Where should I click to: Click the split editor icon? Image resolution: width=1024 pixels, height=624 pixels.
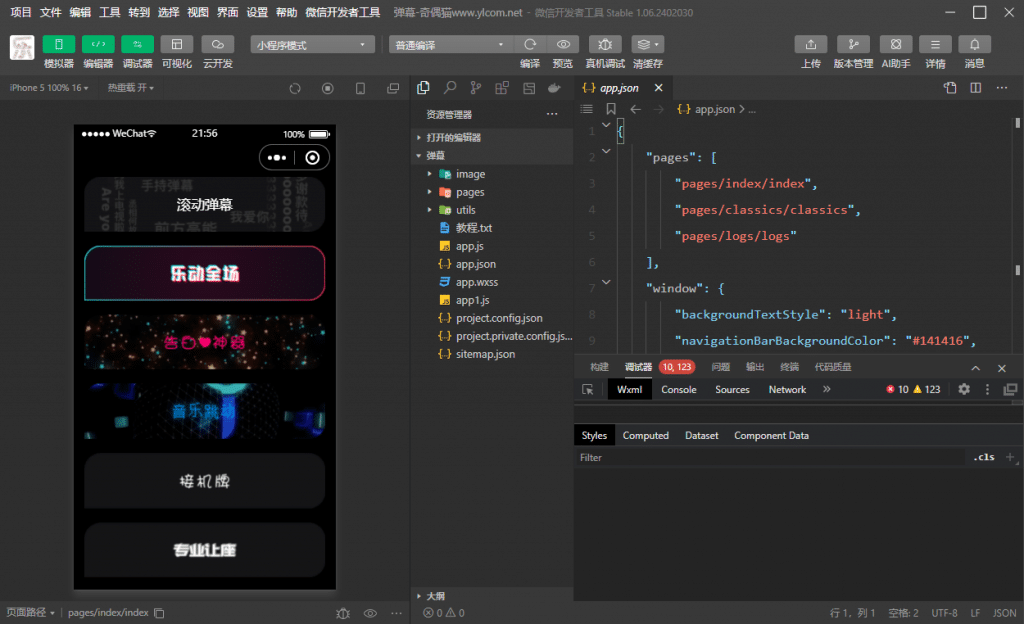click(x=976, y=88)
